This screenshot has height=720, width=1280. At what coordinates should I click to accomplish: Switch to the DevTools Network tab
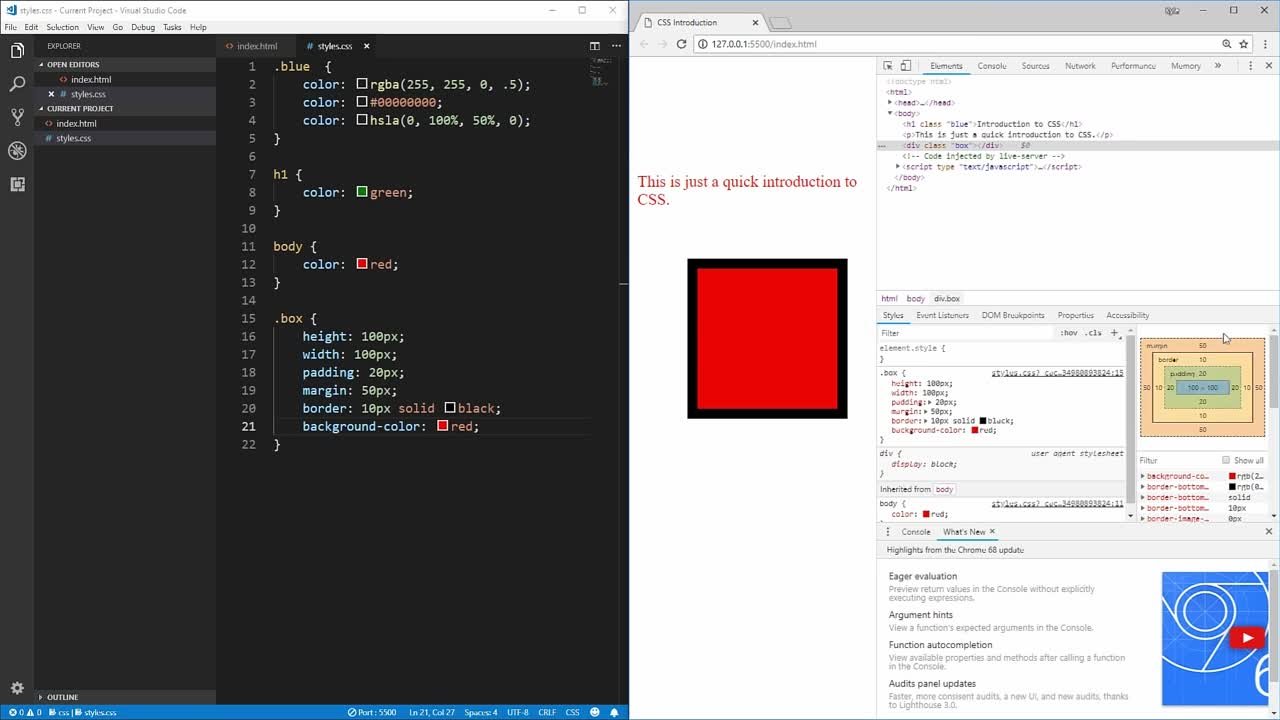[1080, 66]
